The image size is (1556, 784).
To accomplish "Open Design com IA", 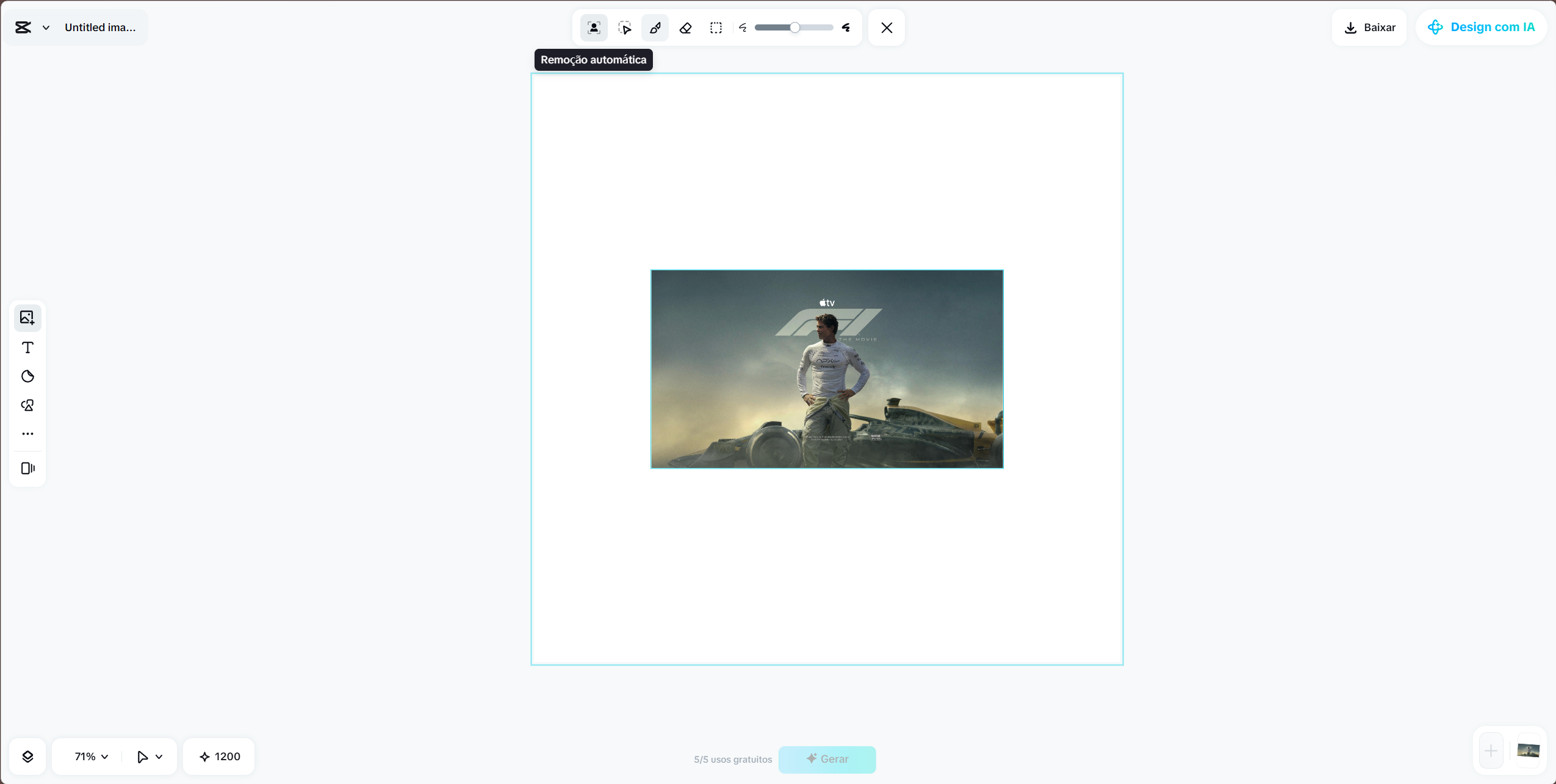I will (1481, 27).
